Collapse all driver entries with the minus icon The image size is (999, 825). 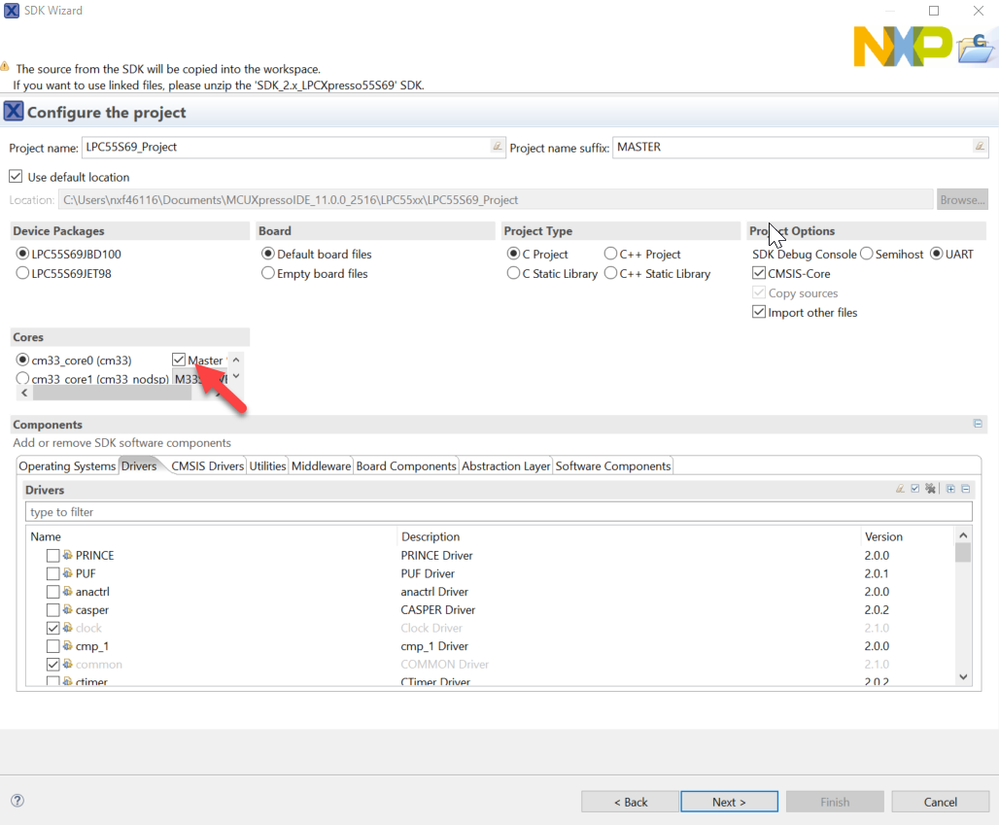966,489
